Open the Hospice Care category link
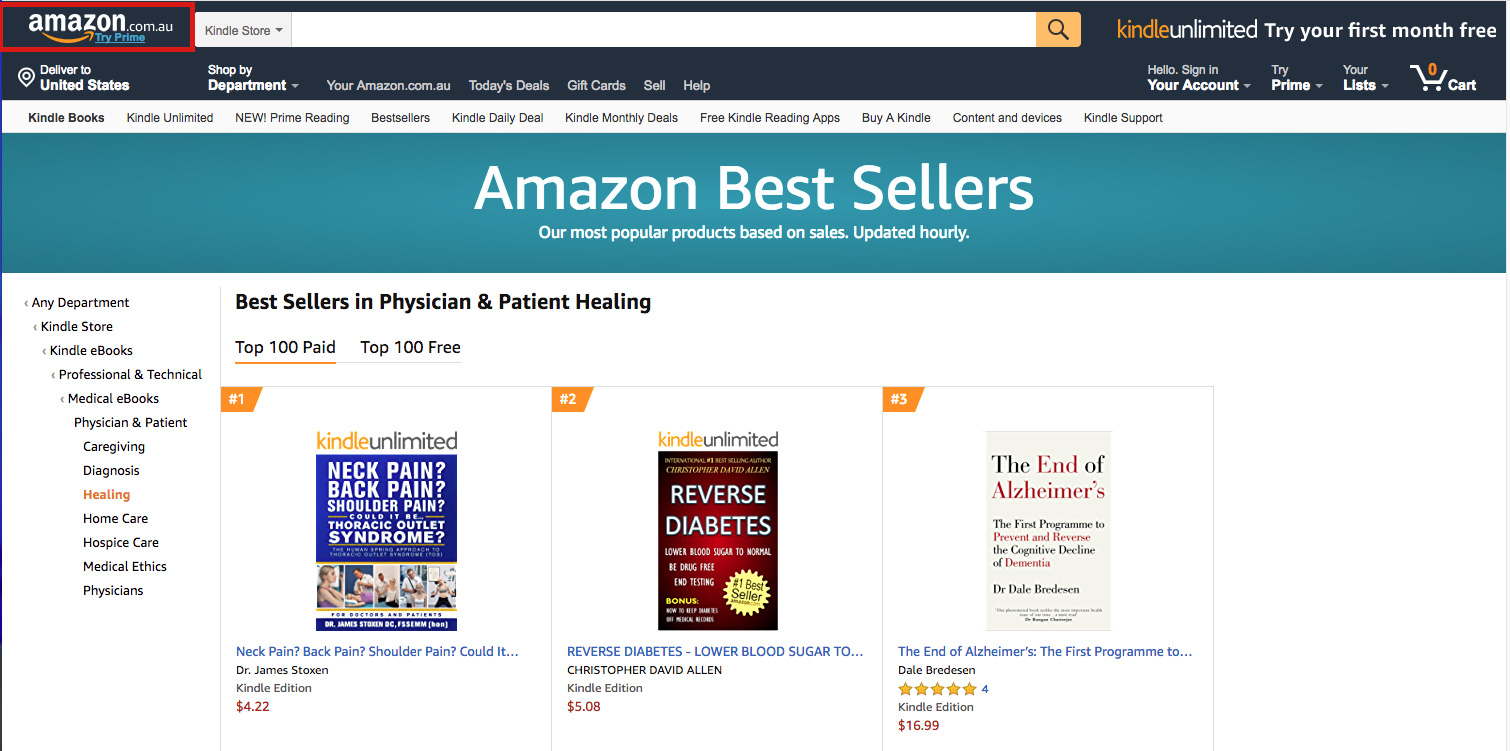This screenshot has width=1510, height=751. pos(121,543)
